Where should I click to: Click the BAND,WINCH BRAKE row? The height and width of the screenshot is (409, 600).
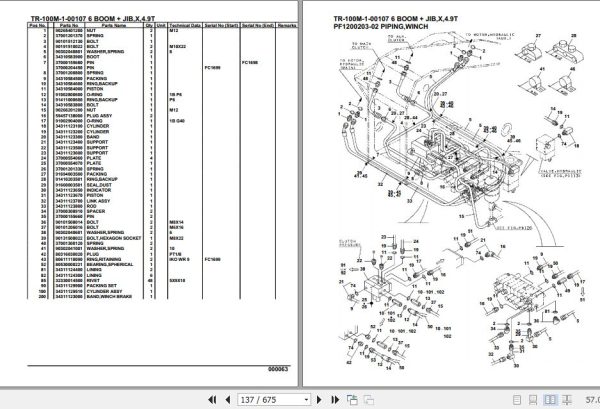(162, 297)
